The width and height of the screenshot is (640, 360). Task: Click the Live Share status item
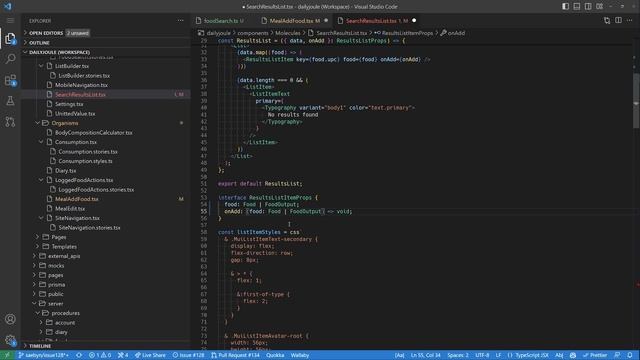pos(150,355)
